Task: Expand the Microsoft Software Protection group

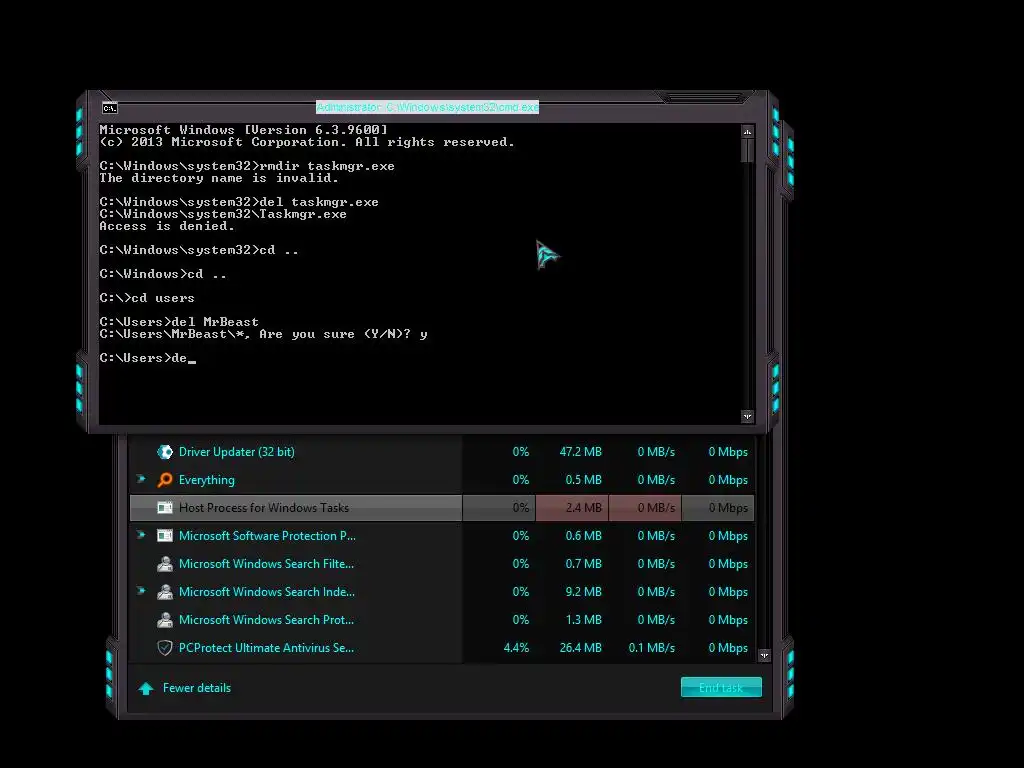Action: pos(141,535)
